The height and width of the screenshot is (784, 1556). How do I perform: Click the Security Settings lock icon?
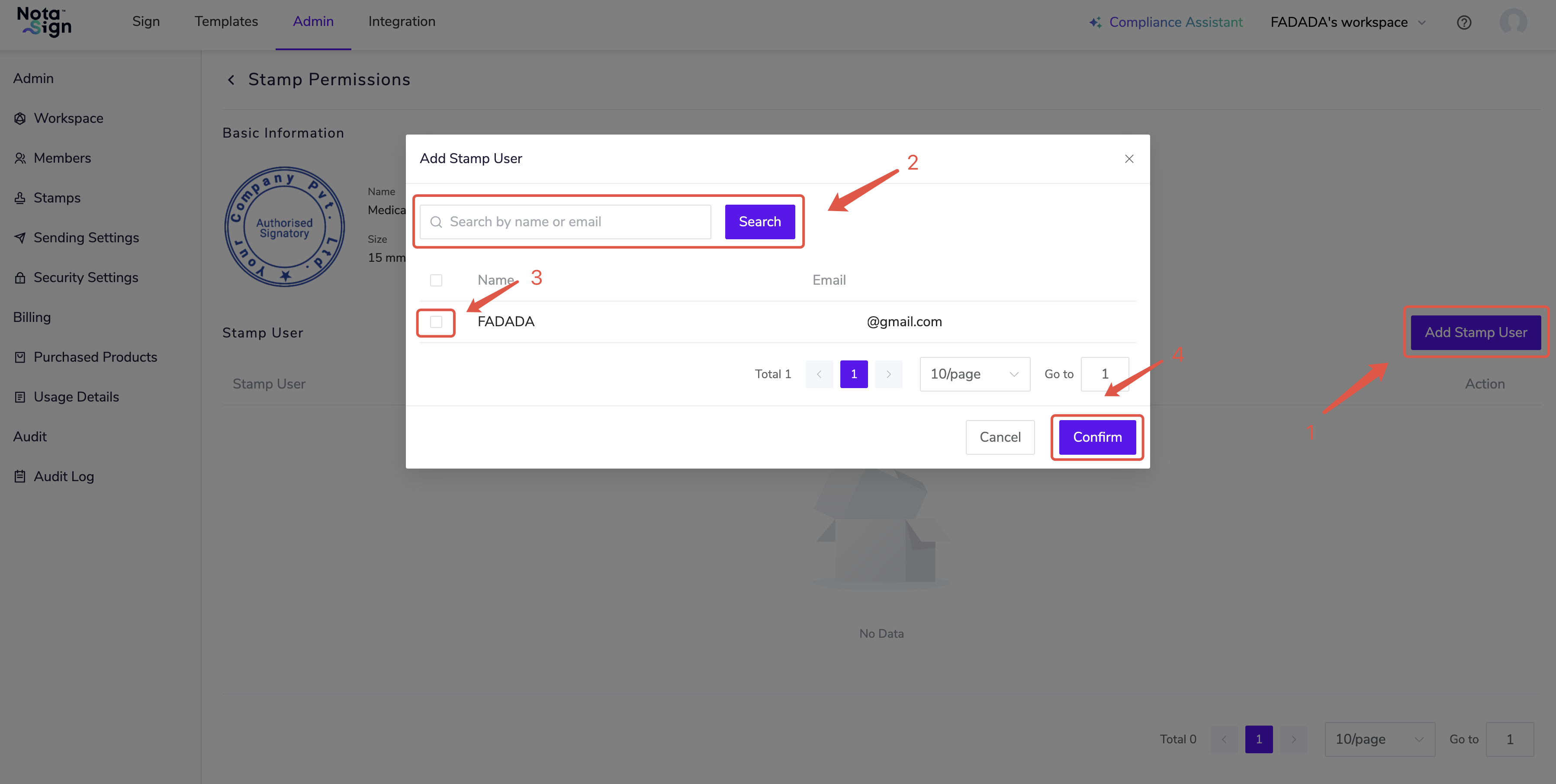click(x=20, y=278)
